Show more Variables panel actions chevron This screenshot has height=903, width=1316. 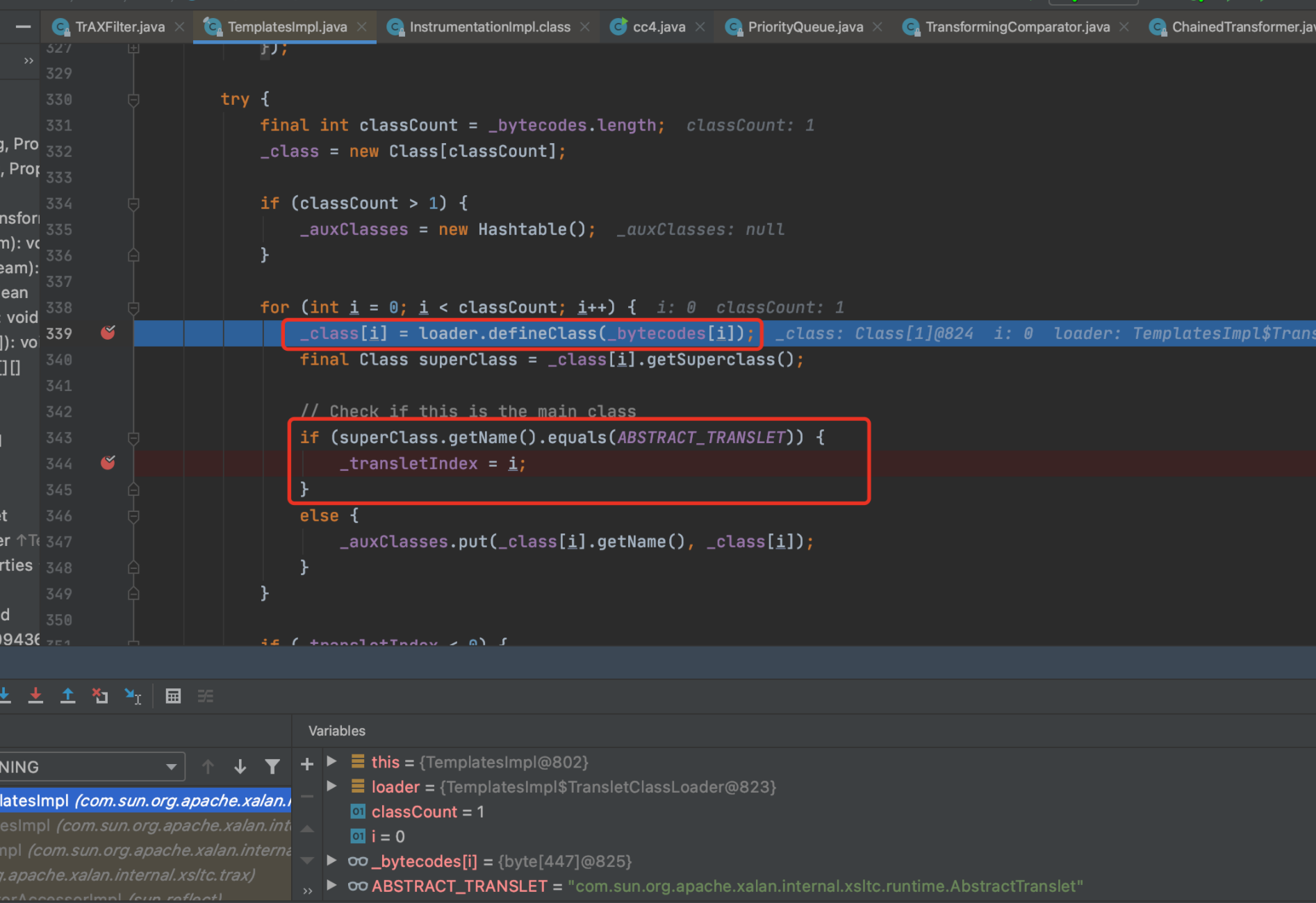pos(307,890)
